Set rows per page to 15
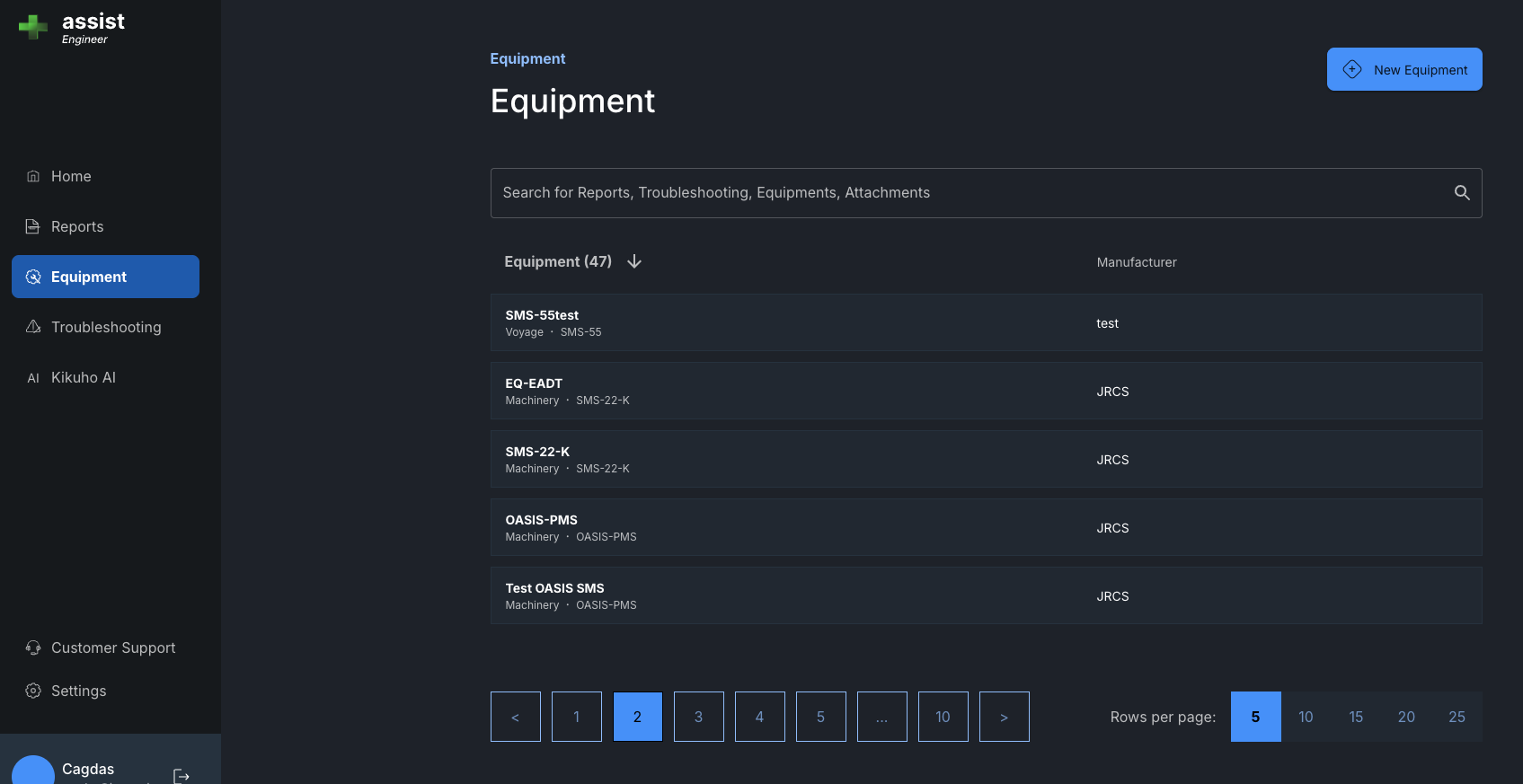The width and height of the screenshot is (1523, 784). 1357,717
